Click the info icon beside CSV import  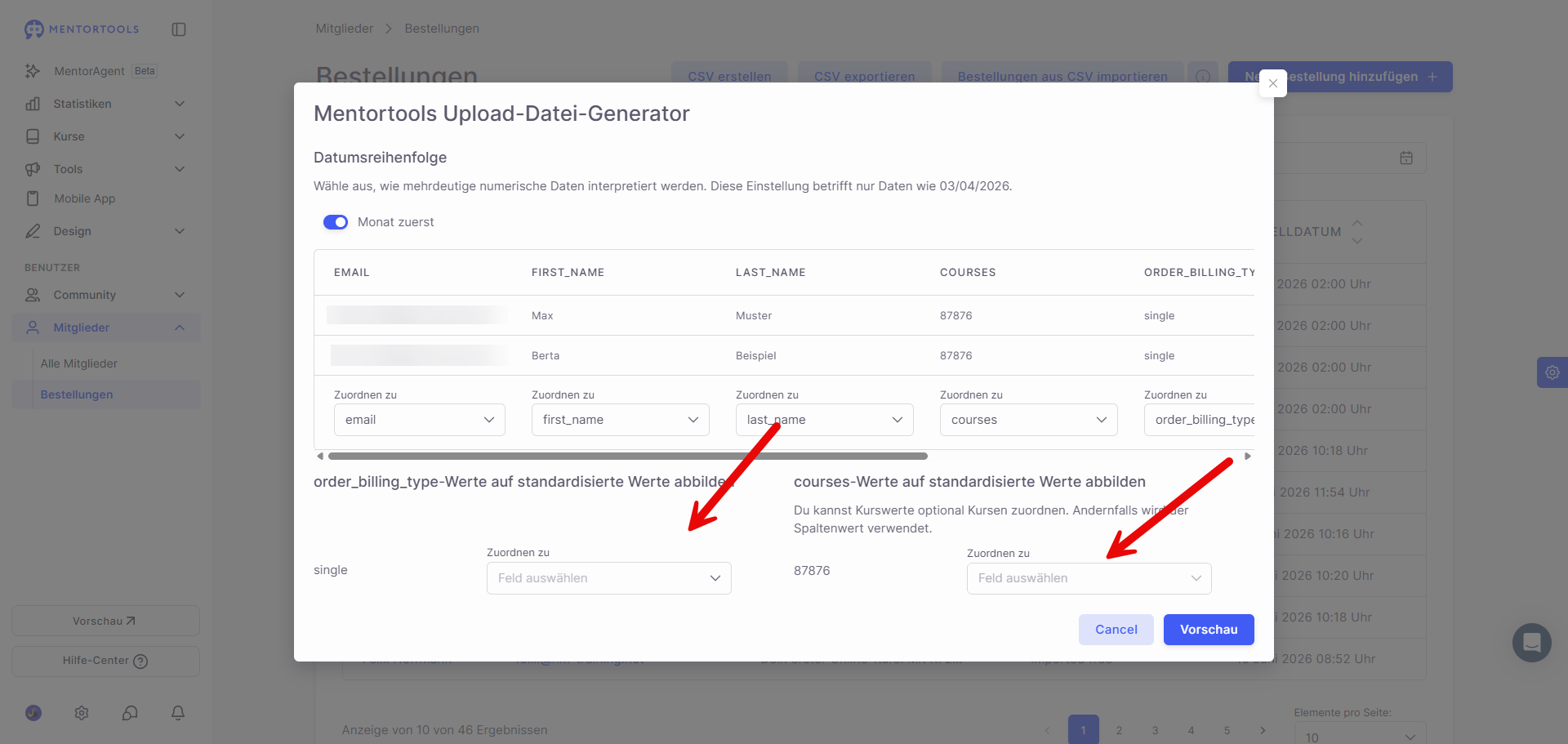[x=1203, y=77]
